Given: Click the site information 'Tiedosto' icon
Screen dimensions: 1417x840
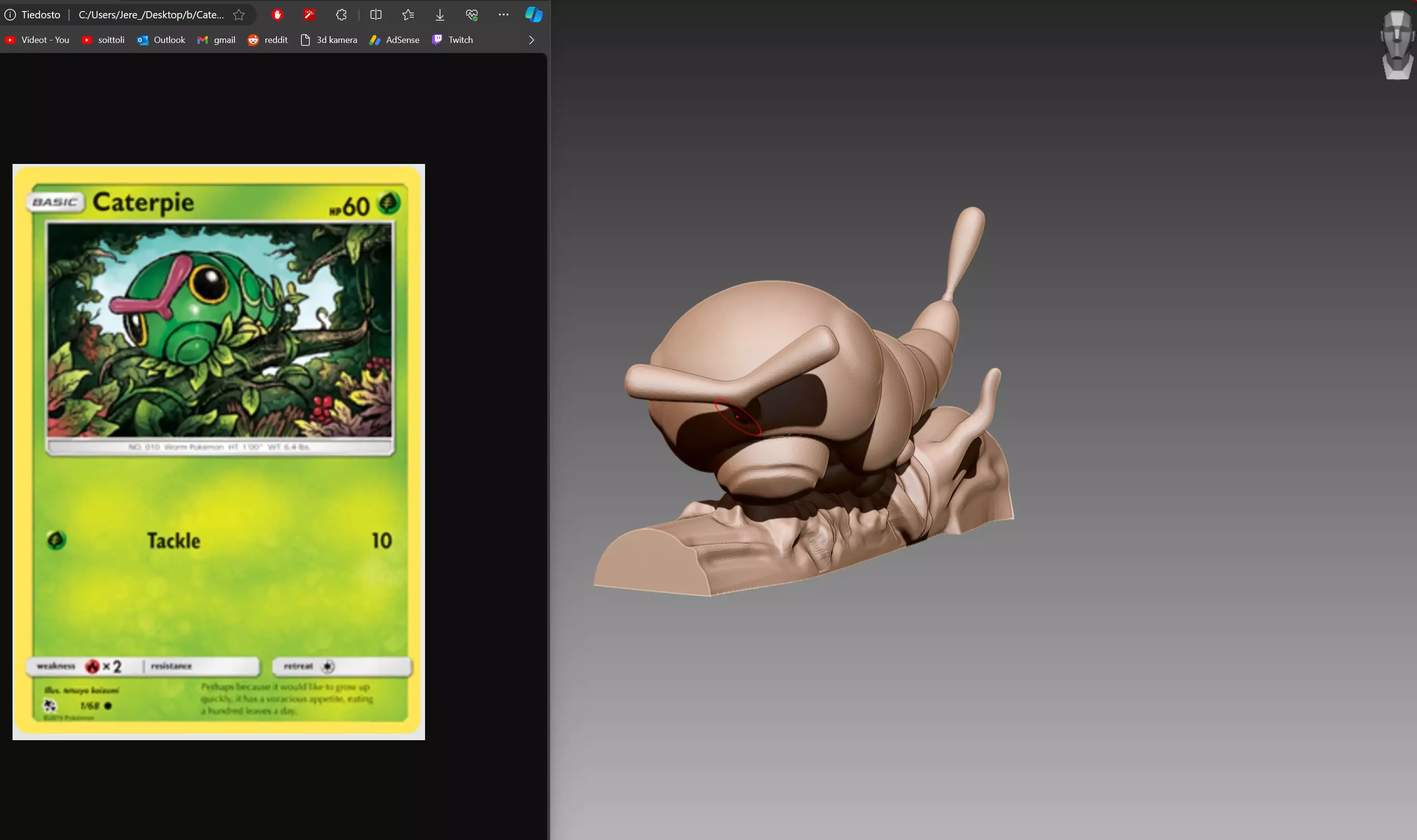Looking at the screenshot, I should point(10,15).
